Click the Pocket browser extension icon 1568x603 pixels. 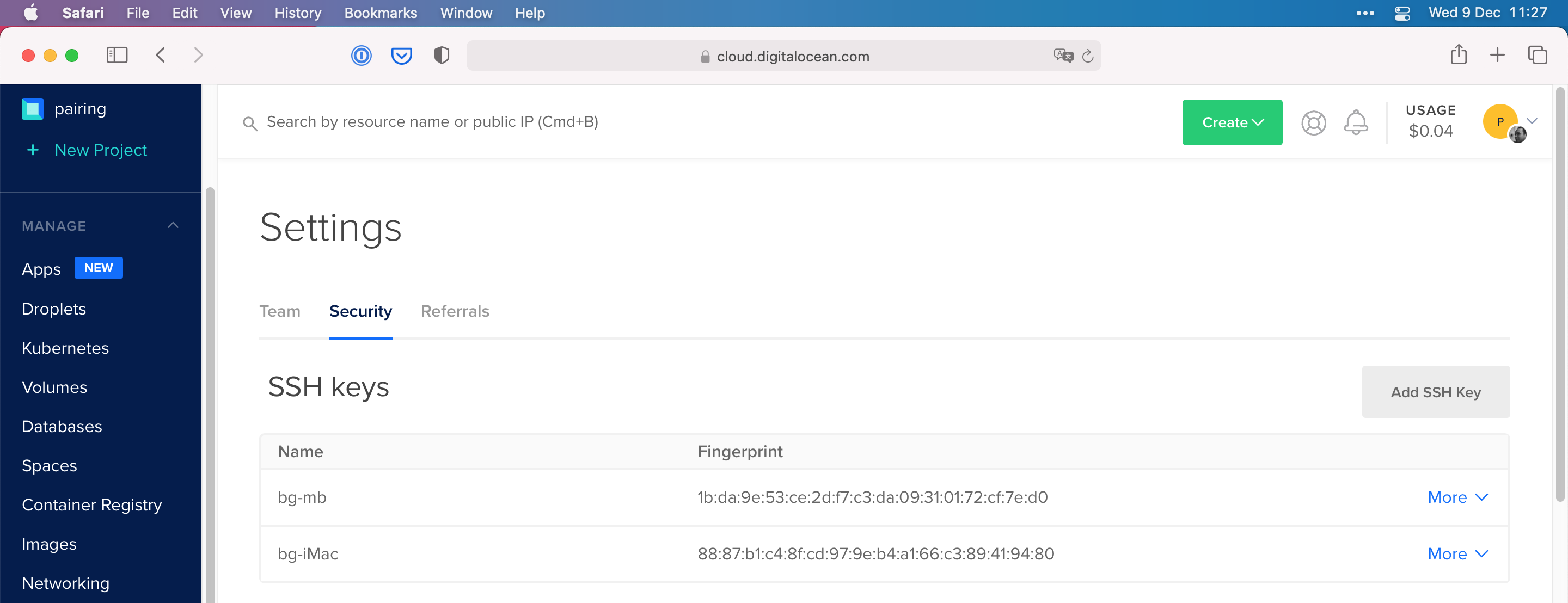402,55
